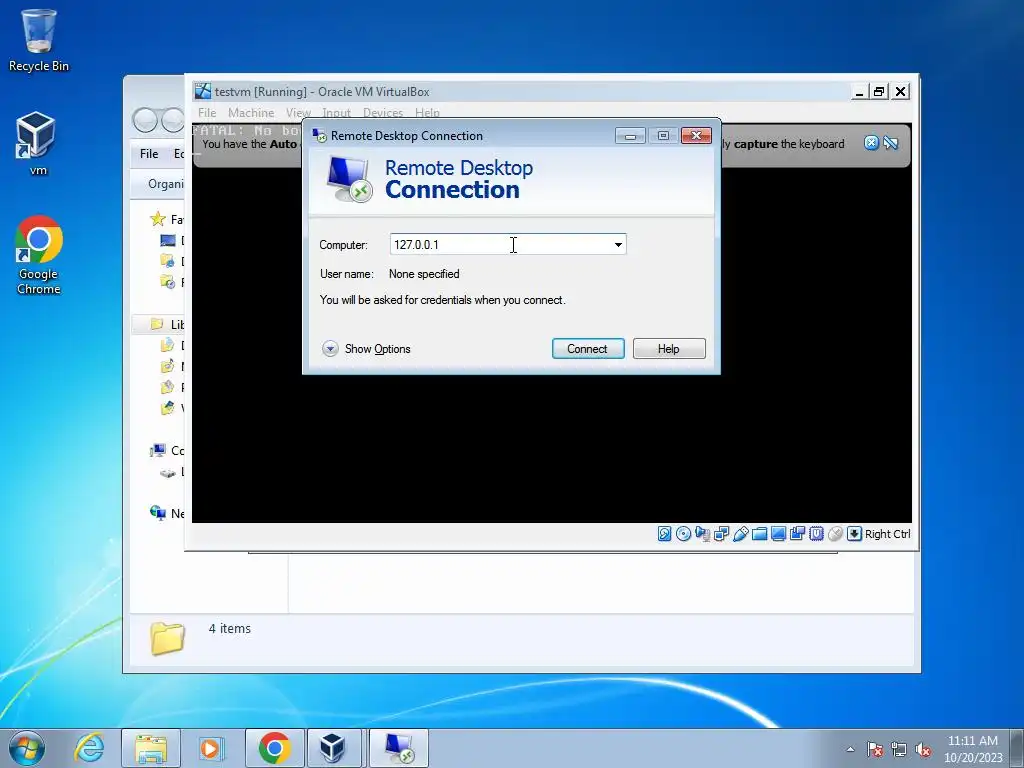
Task: Open the Recycle Bin desktop icon
Action: click(x=39, y=40)
